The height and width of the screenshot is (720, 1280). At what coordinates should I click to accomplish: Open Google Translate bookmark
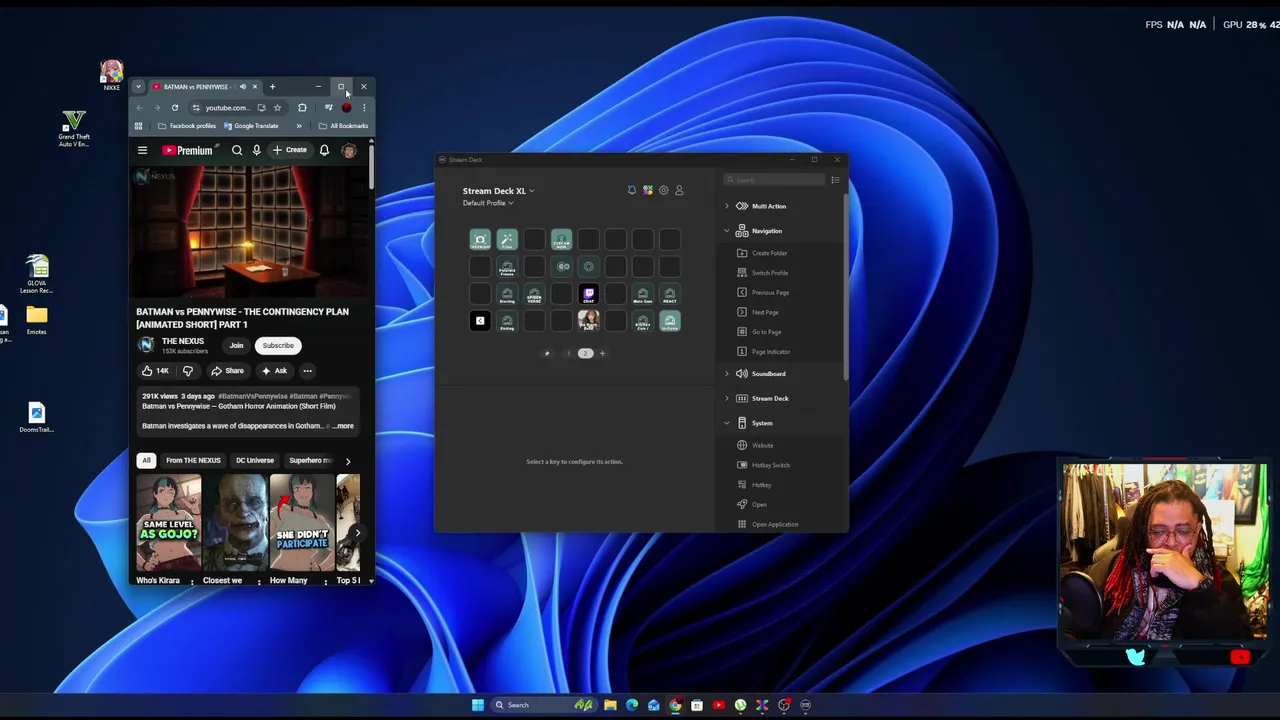[251, 126]
